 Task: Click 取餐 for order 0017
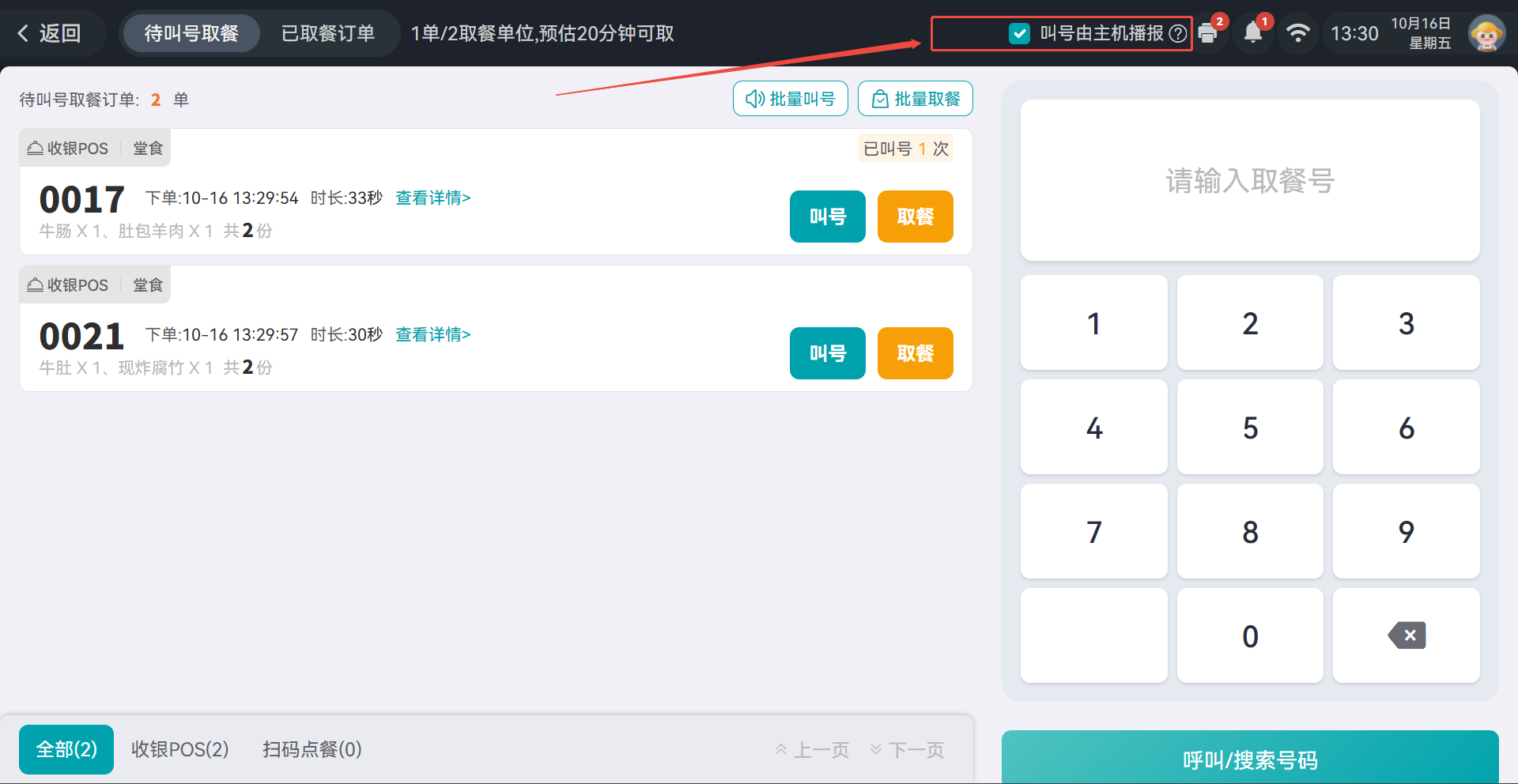click(x=916, y=217)
